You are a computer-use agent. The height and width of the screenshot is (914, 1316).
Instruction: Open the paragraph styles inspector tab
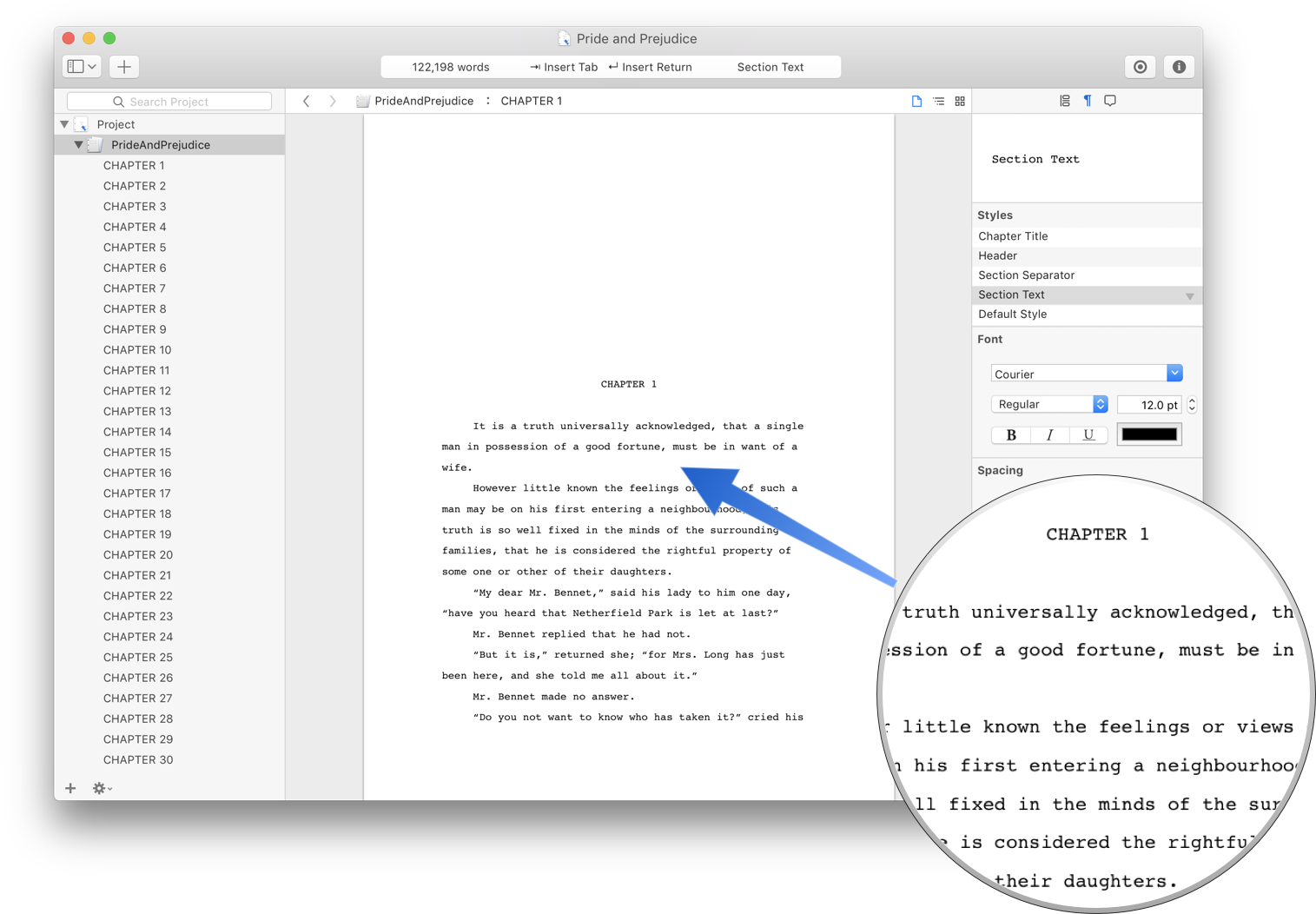click(x=1088, y=101)
